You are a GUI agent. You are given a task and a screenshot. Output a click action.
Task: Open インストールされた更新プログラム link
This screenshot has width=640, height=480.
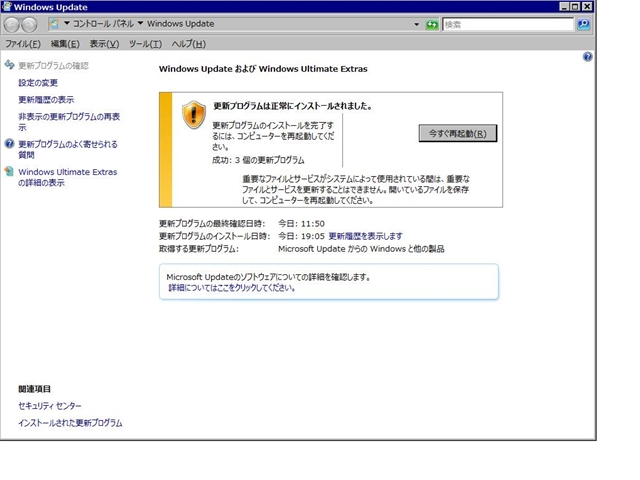tap(70, 423)
